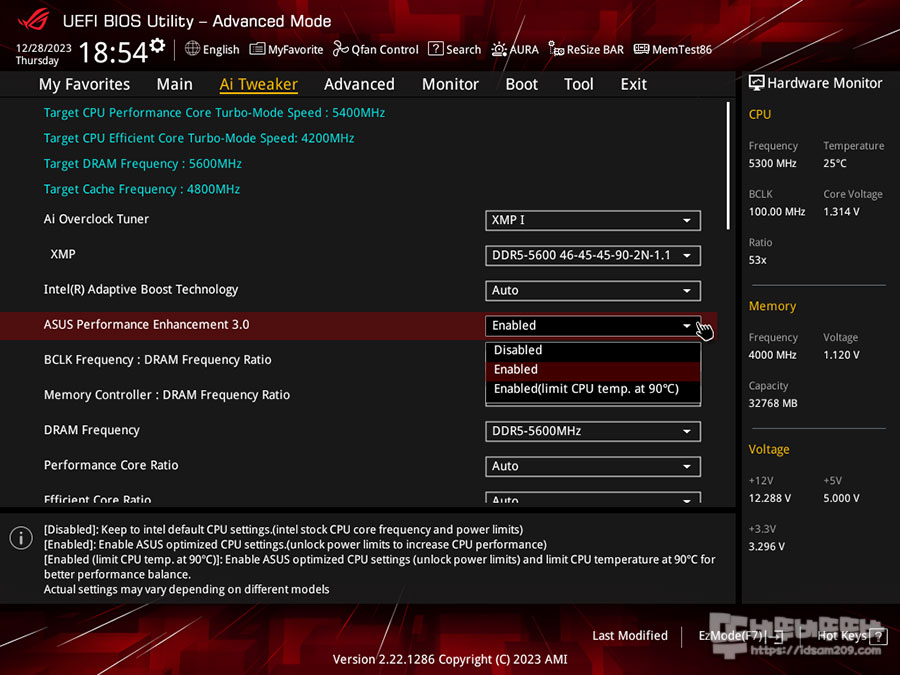Open Efficient Core Ratio dropdown
Viewport: 900px width, 675px height.
[x=593, y=498]
